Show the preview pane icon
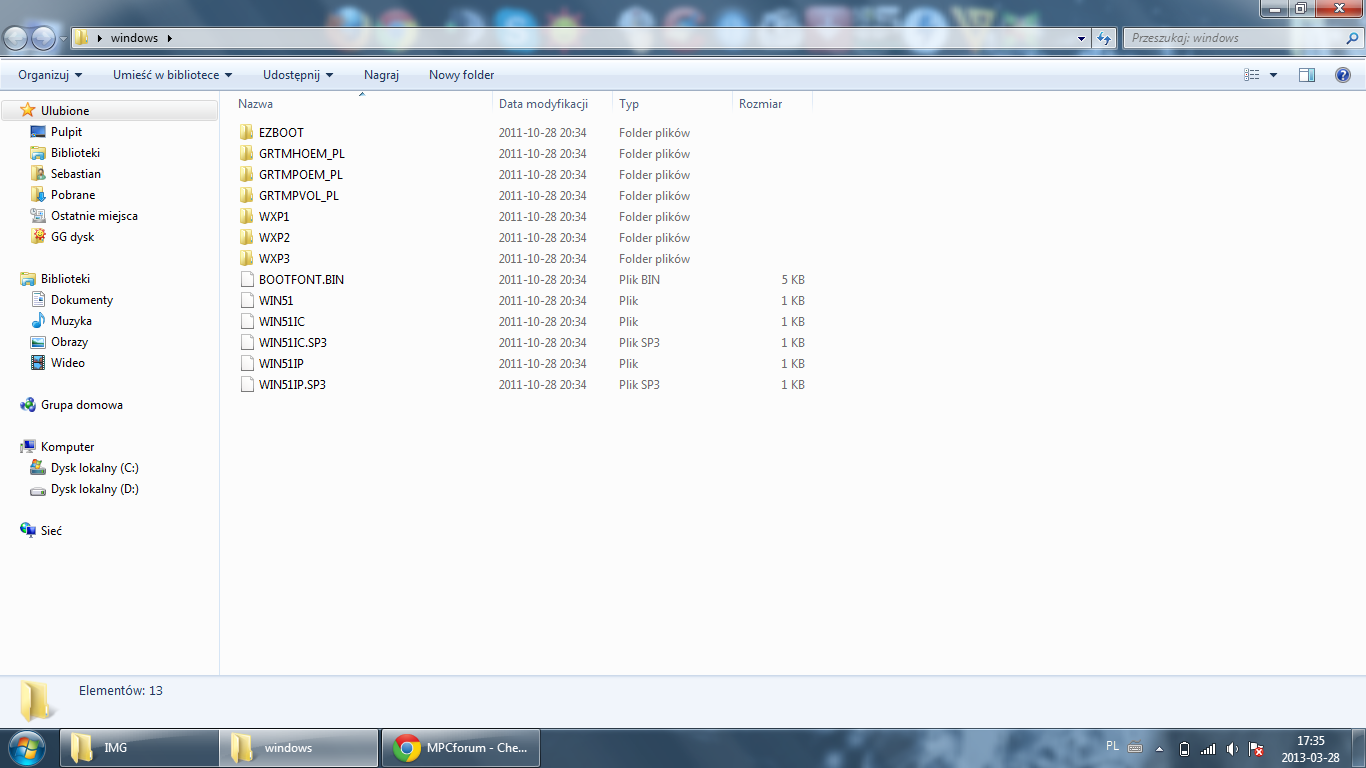 1307,75
